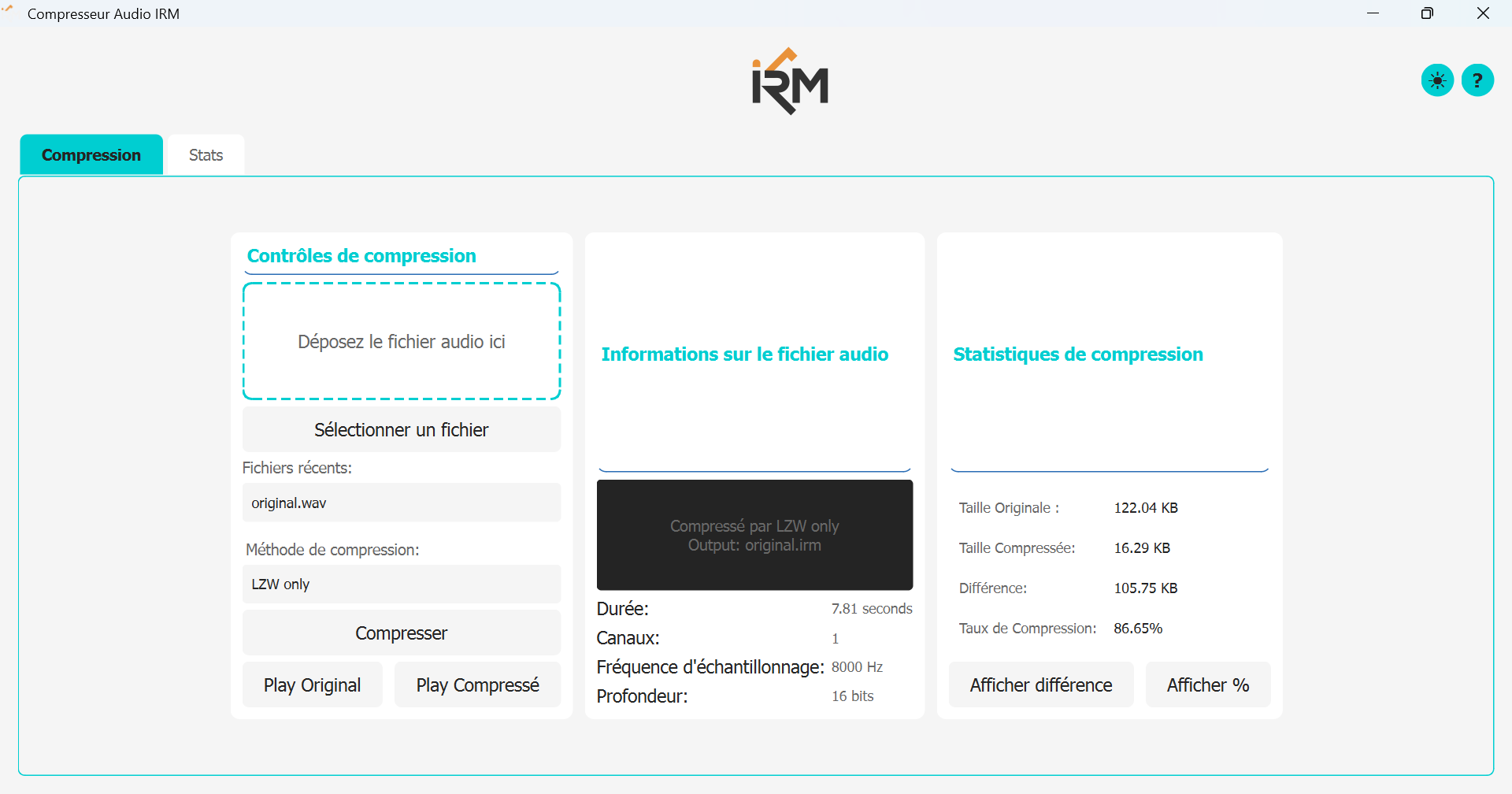Select the Compression tab
The height and width of the screenshot is (794, 1512).
coord(91,155)
